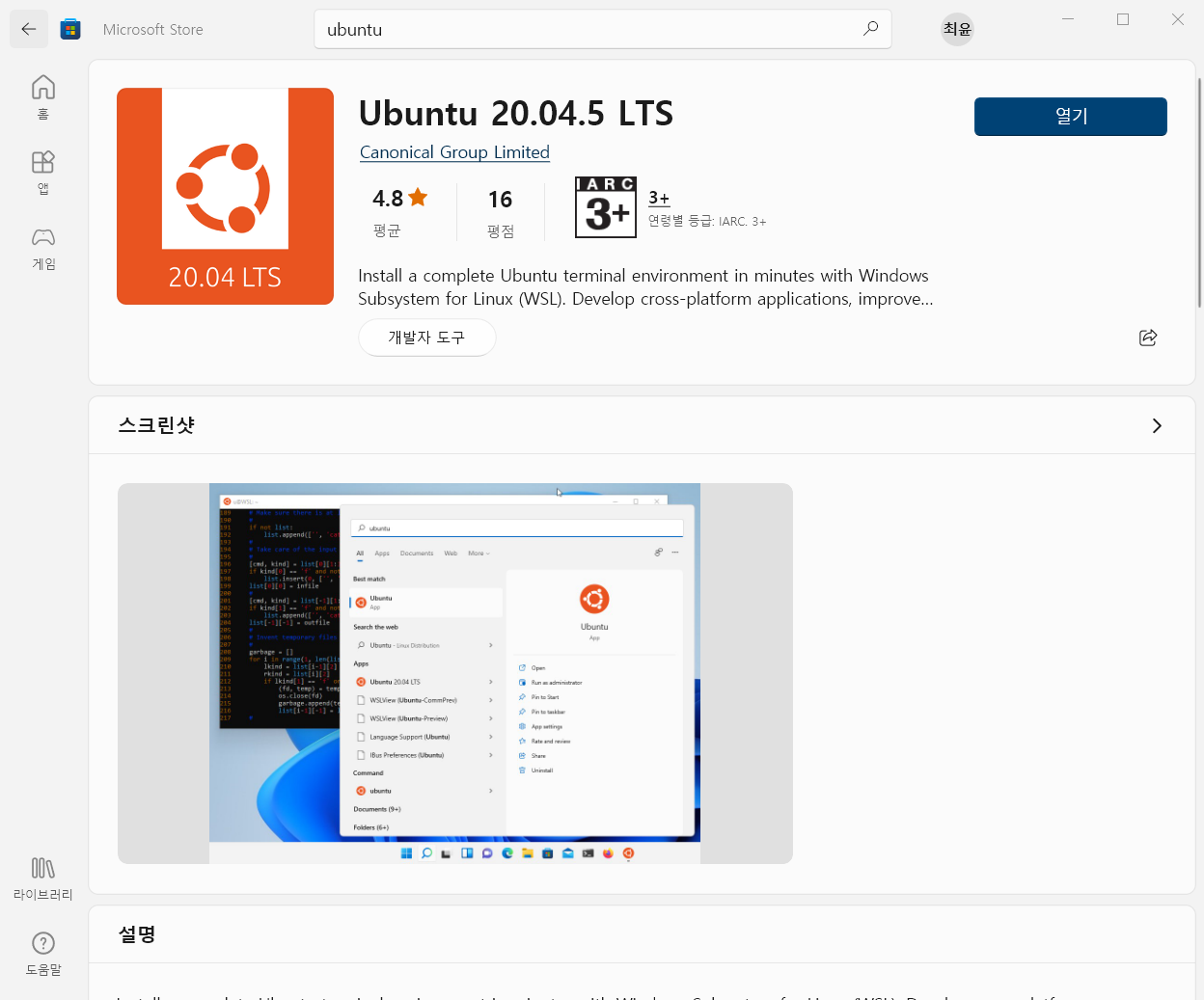Minimize the Microsoft Store window
1204x1000 pixels.
click(x=1068, y=19)
